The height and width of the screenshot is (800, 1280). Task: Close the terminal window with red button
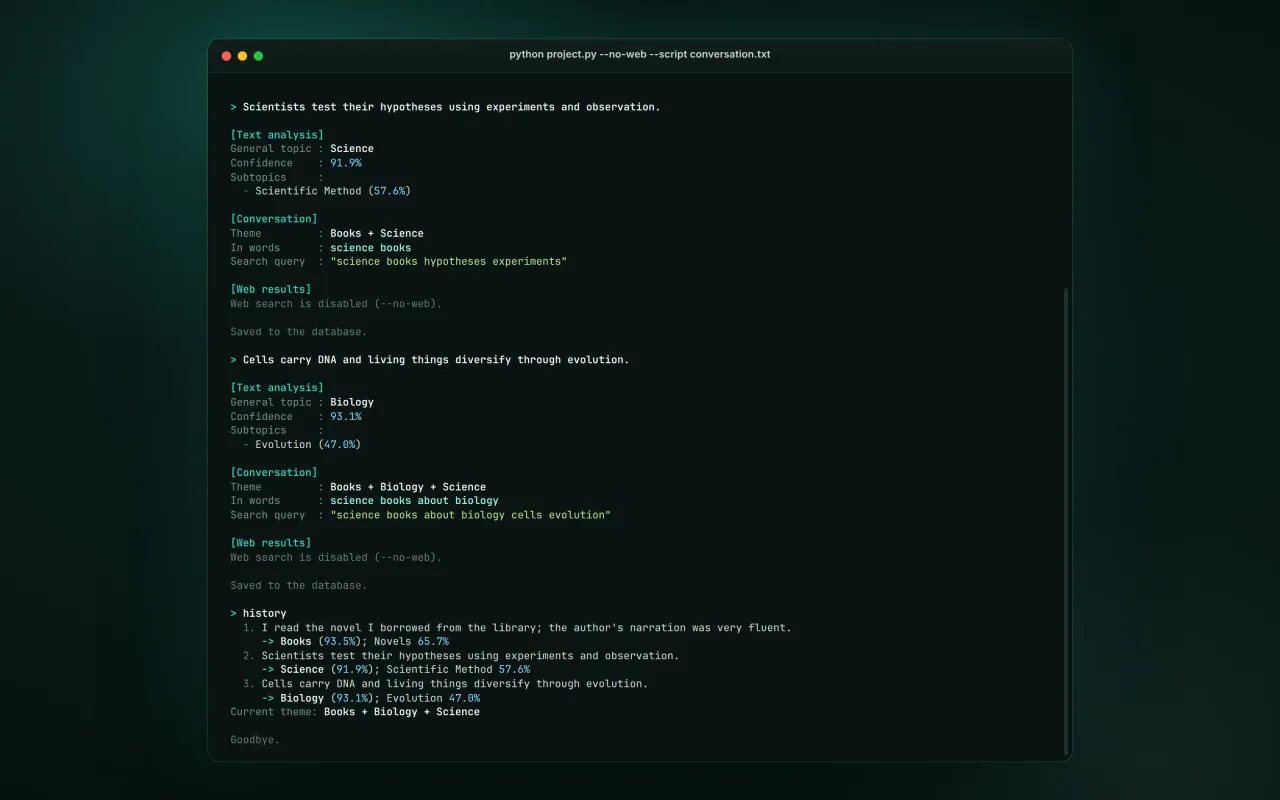click(226, 56)
